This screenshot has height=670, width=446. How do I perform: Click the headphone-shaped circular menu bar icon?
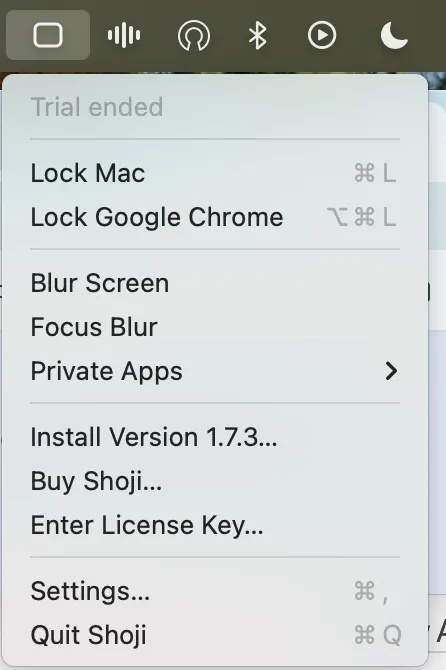click(194, 35)
